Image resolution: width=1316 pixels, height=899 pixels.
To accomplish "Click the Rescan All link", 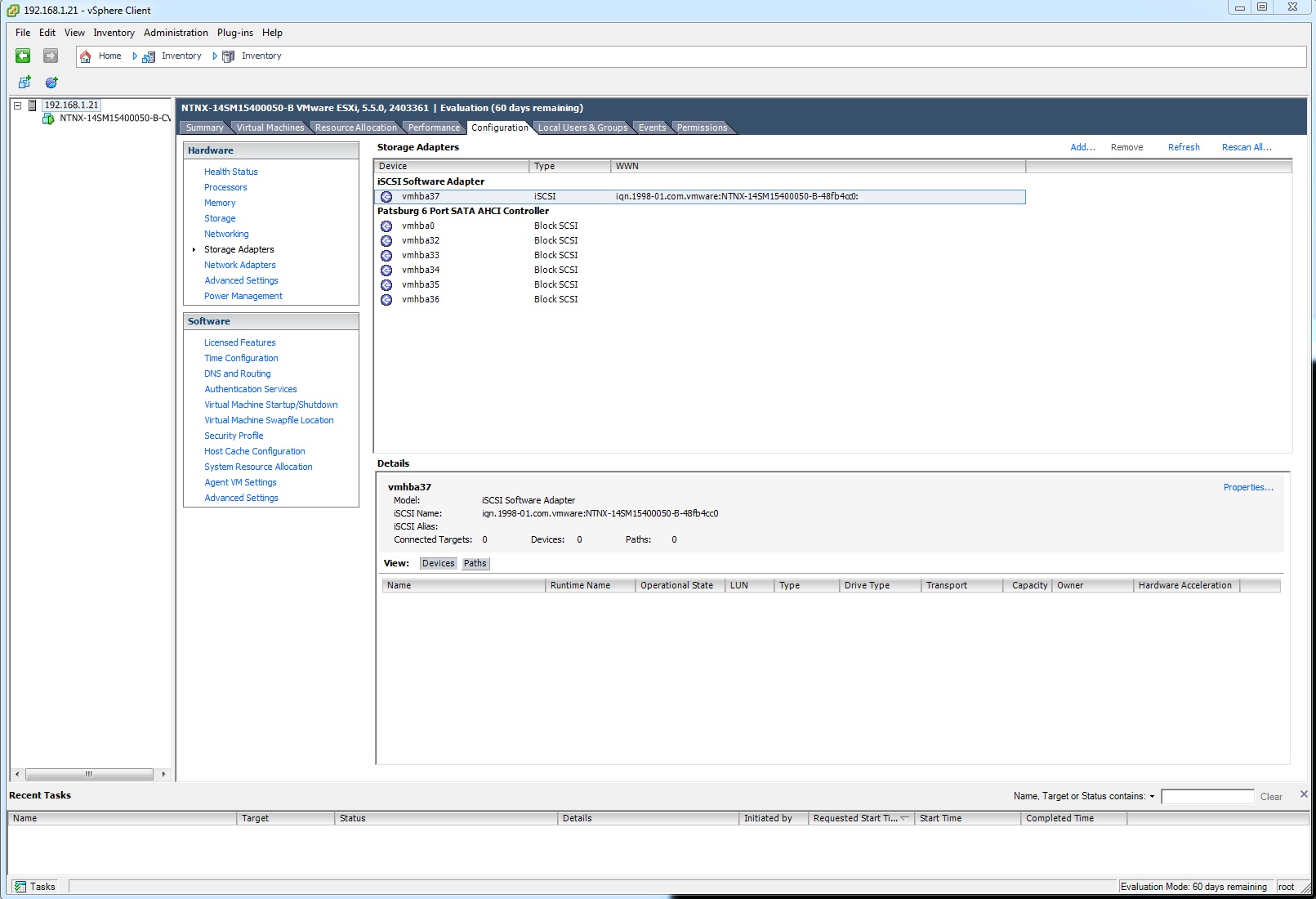I will point(1246,147).
